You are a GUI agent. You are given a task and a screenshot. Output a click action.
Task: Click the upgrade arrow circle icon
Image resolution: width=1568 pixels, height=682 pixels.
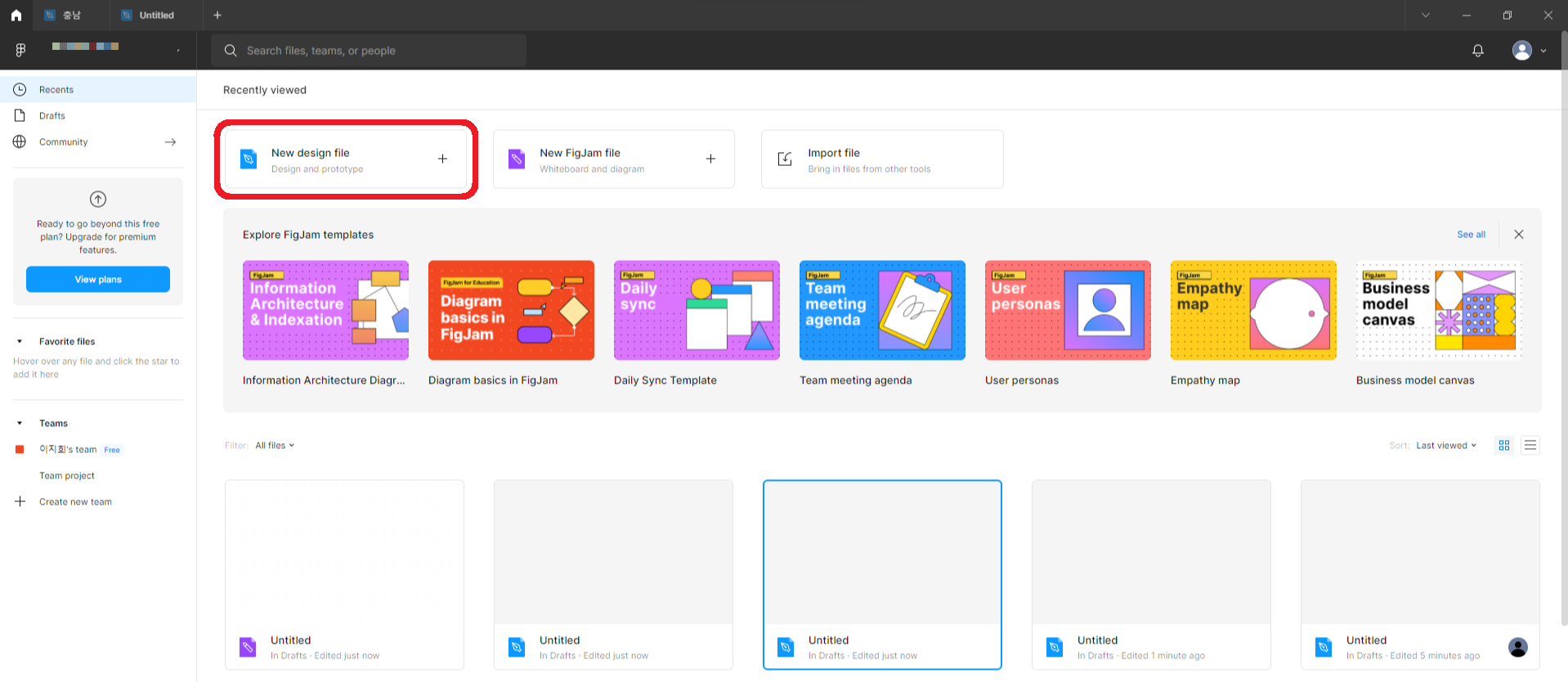click(x=98, y=199)
